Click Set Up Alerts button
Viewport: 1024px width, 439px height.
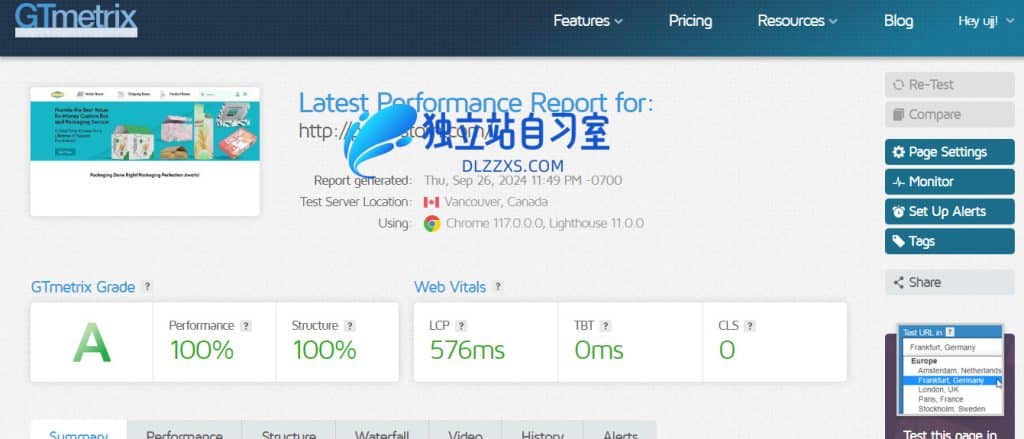(x=950, y=212)
